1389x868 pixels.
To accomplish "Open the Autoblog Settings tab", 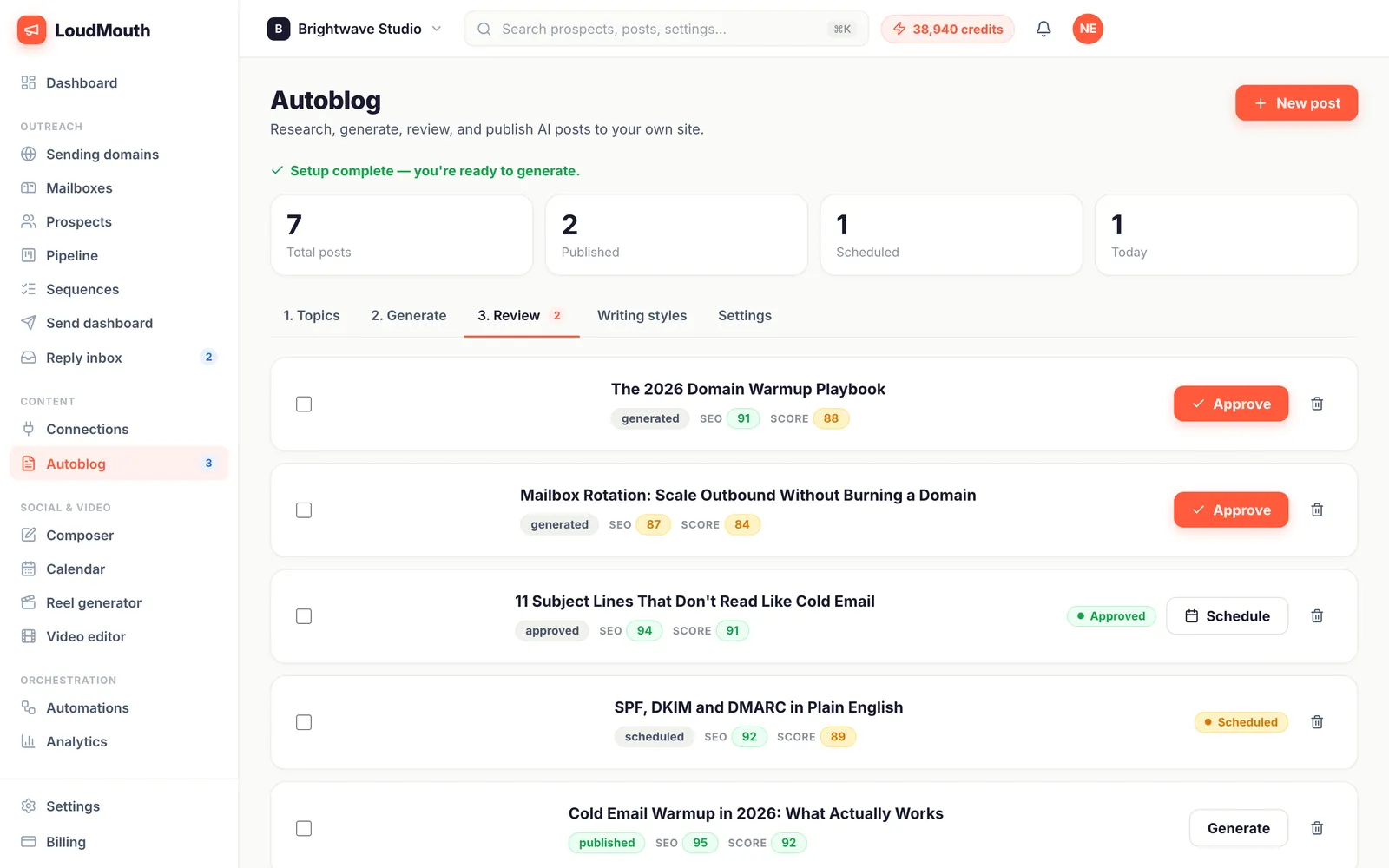I will pyautogui.click(x=745, y=315).
